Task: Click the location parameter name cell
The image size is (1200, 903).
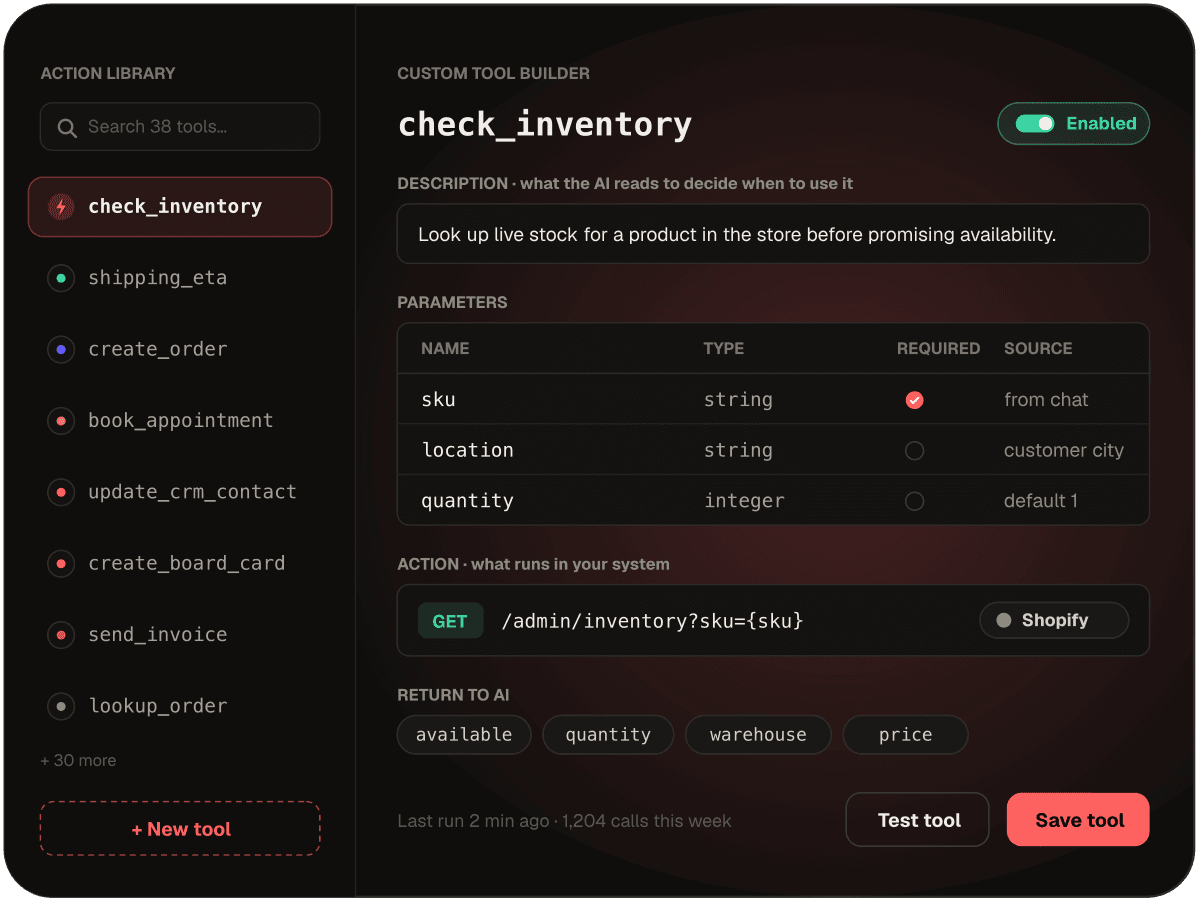Action: coord(468,451)
